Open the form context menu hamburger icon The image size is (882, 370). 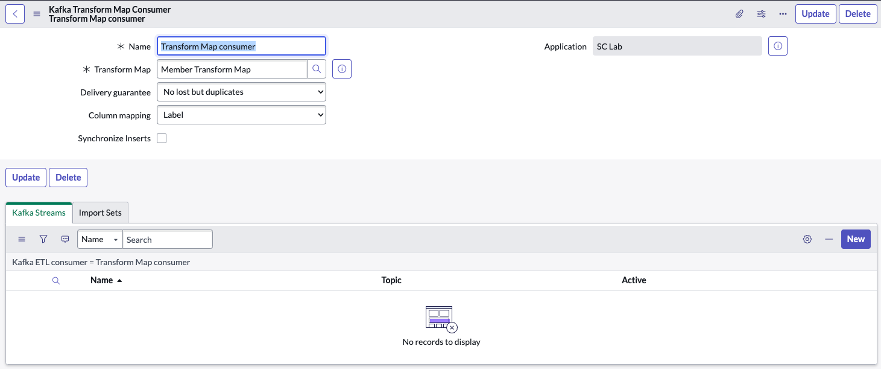point(37,14)
